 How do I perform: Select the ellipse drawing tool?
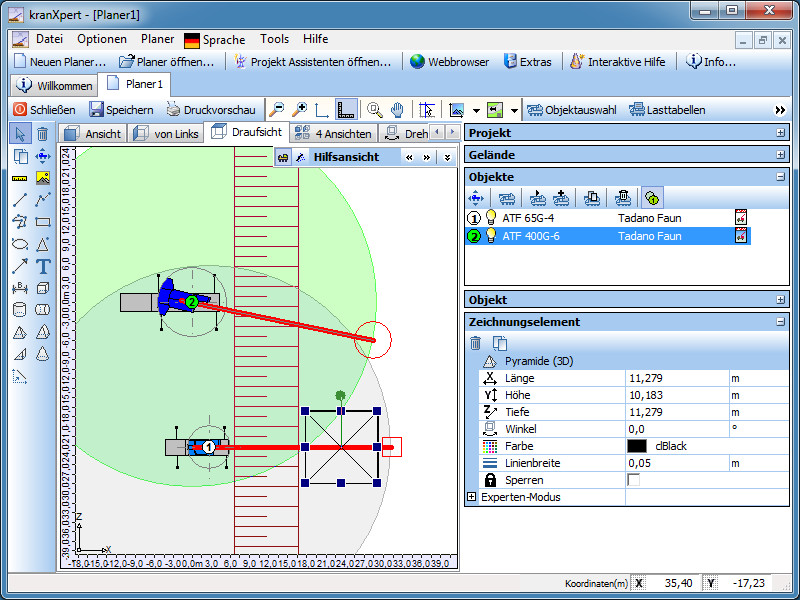click(20, 244)
